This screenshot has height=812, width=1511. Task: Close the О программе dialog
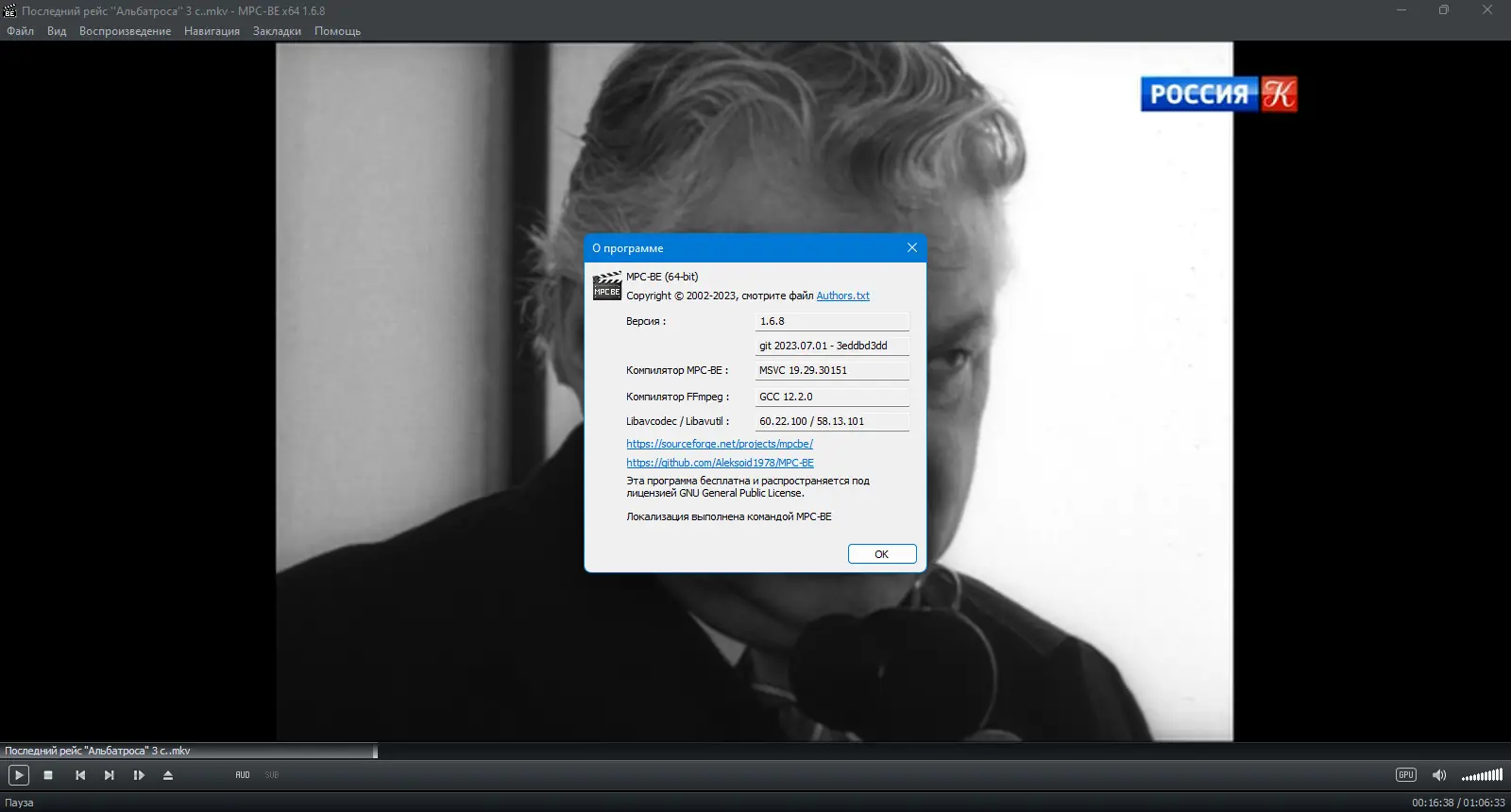pos(911,247)
